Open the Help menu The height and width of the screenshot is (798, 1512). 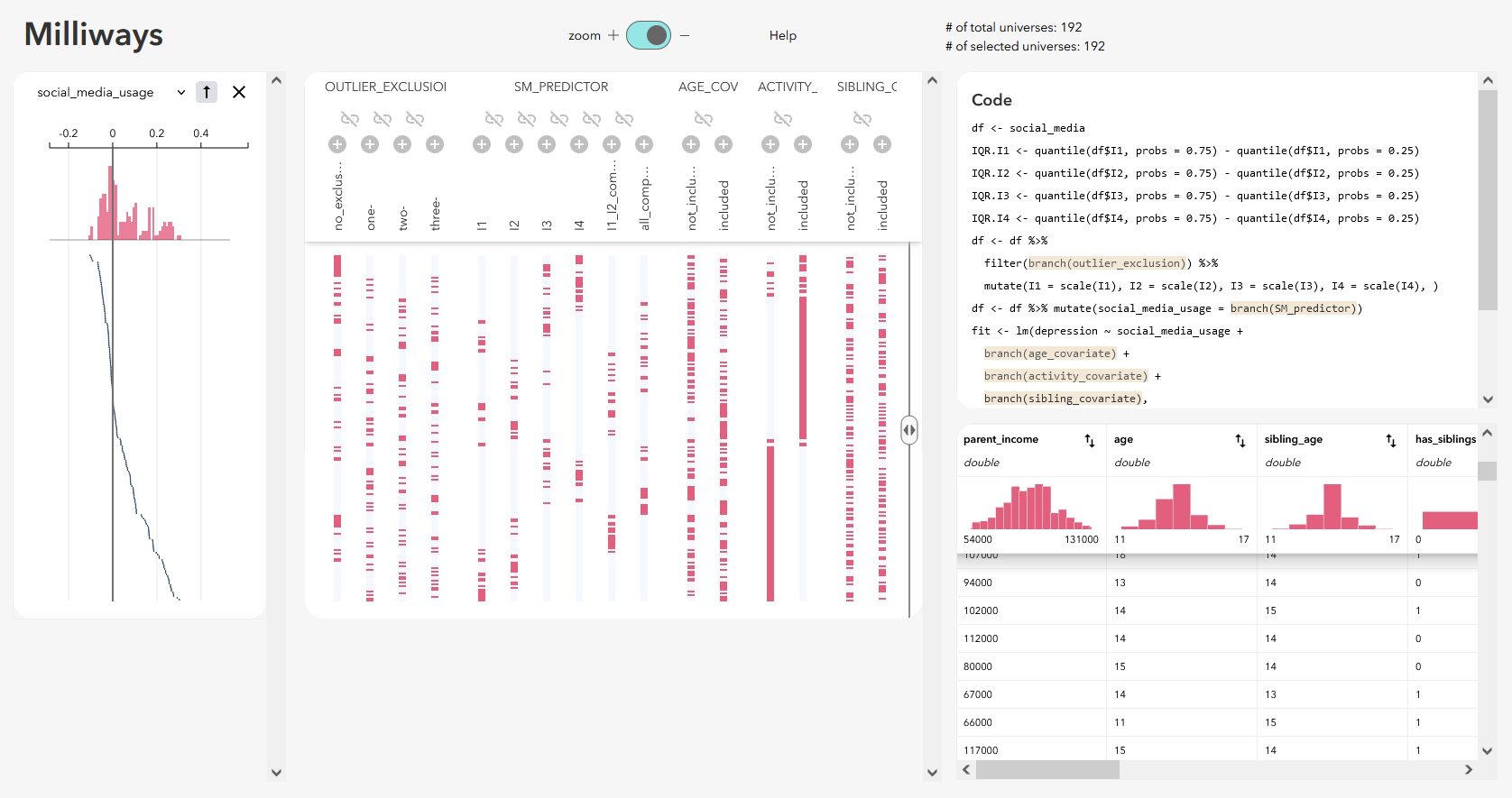pos(782,35)
